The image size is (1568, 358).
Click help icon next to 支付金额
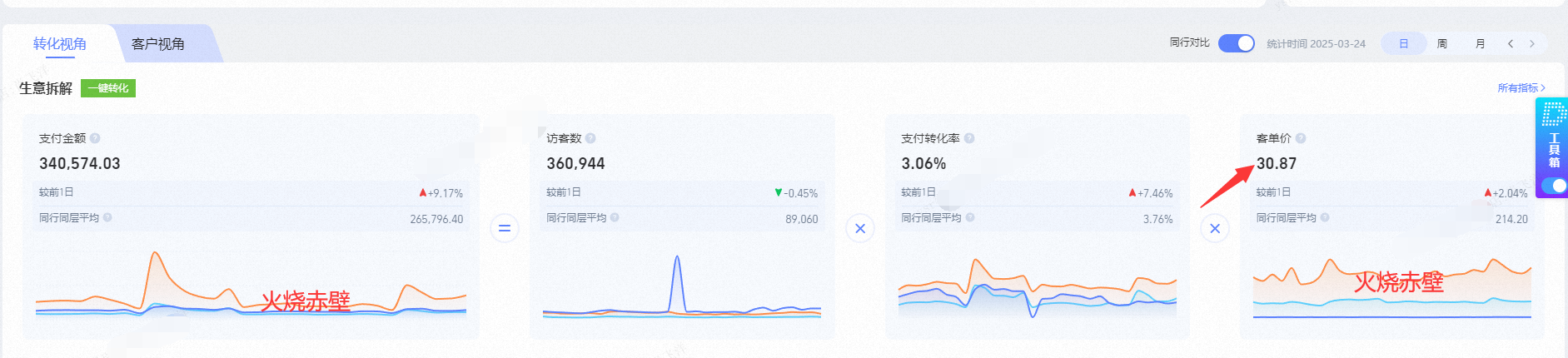(95, 138)
